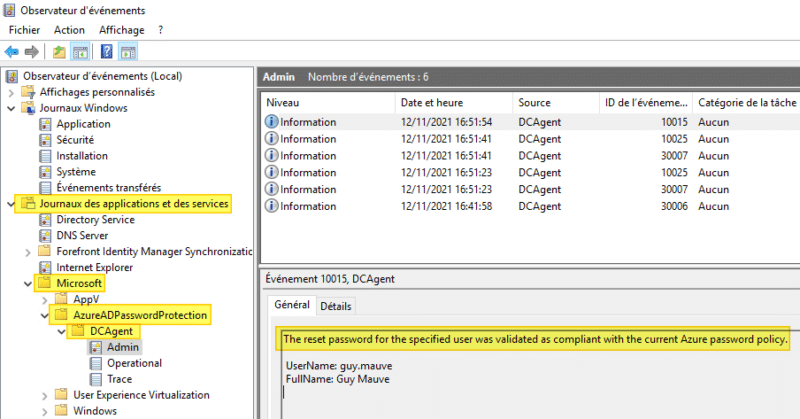Open Help with the blue question mark icon
800x419 pixels.
point(107,51)
